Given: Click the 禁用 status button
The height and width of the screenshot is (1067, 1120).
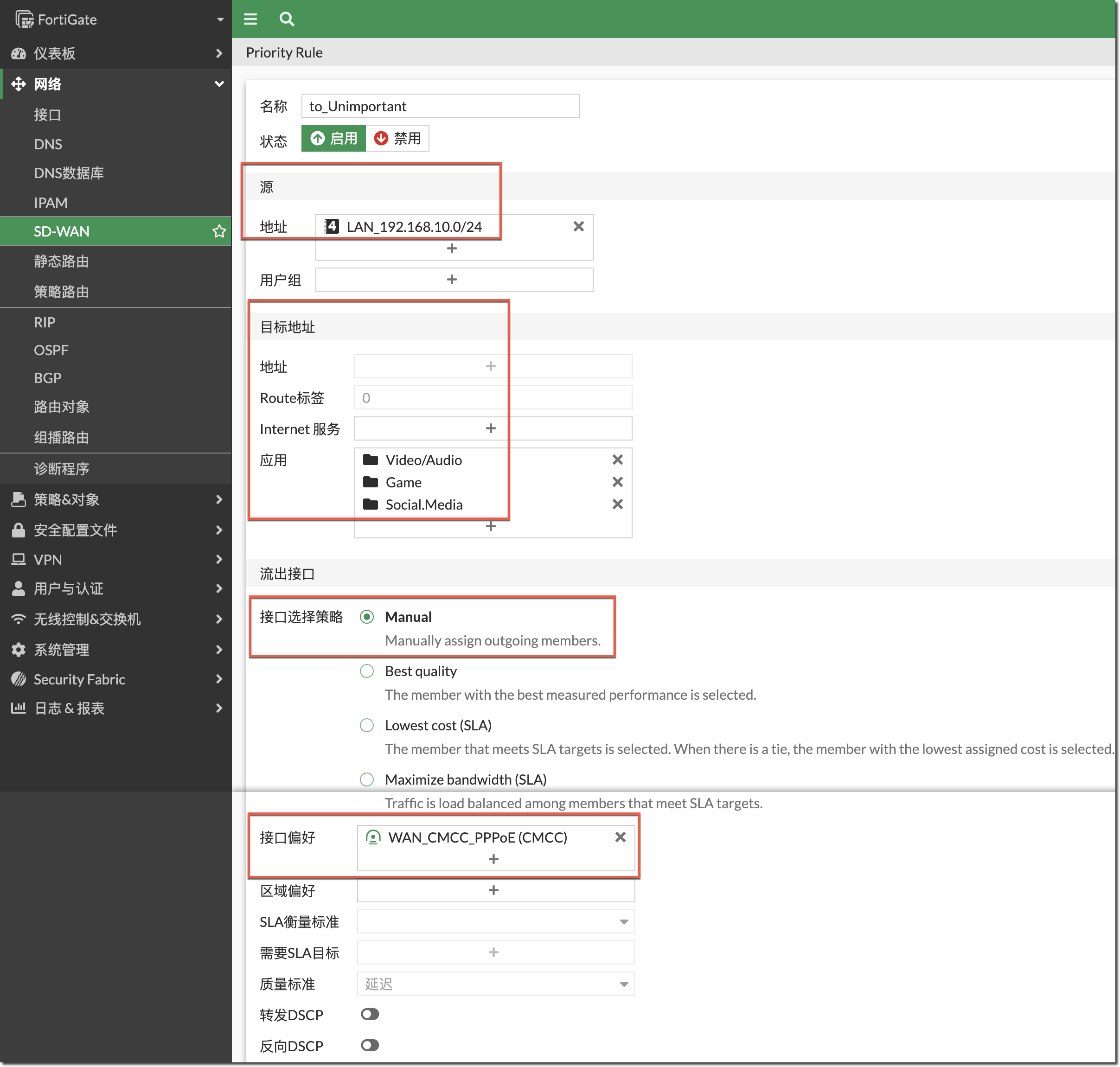Looking at the screenshot, I should [x=397, y=138].
